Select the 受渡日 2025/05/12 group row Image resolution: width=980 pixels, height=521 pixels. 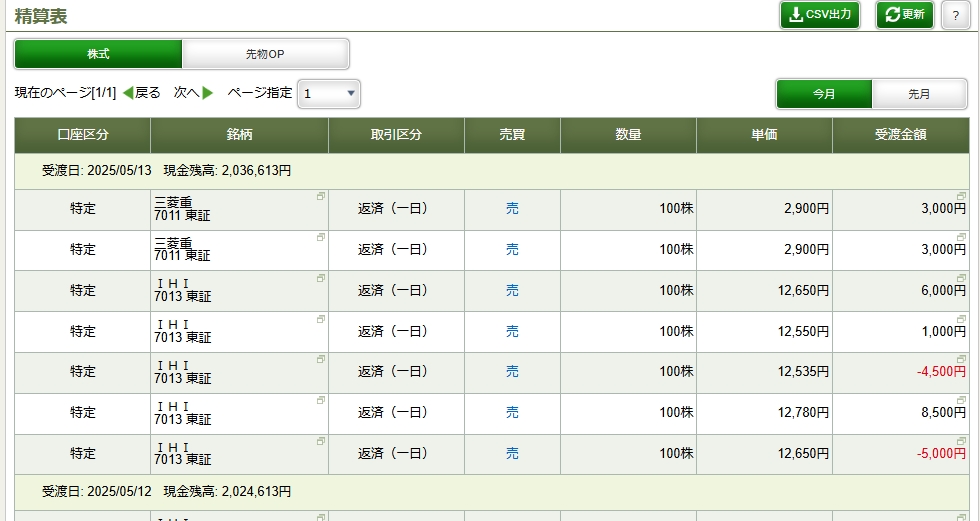[x=492, y=492]
